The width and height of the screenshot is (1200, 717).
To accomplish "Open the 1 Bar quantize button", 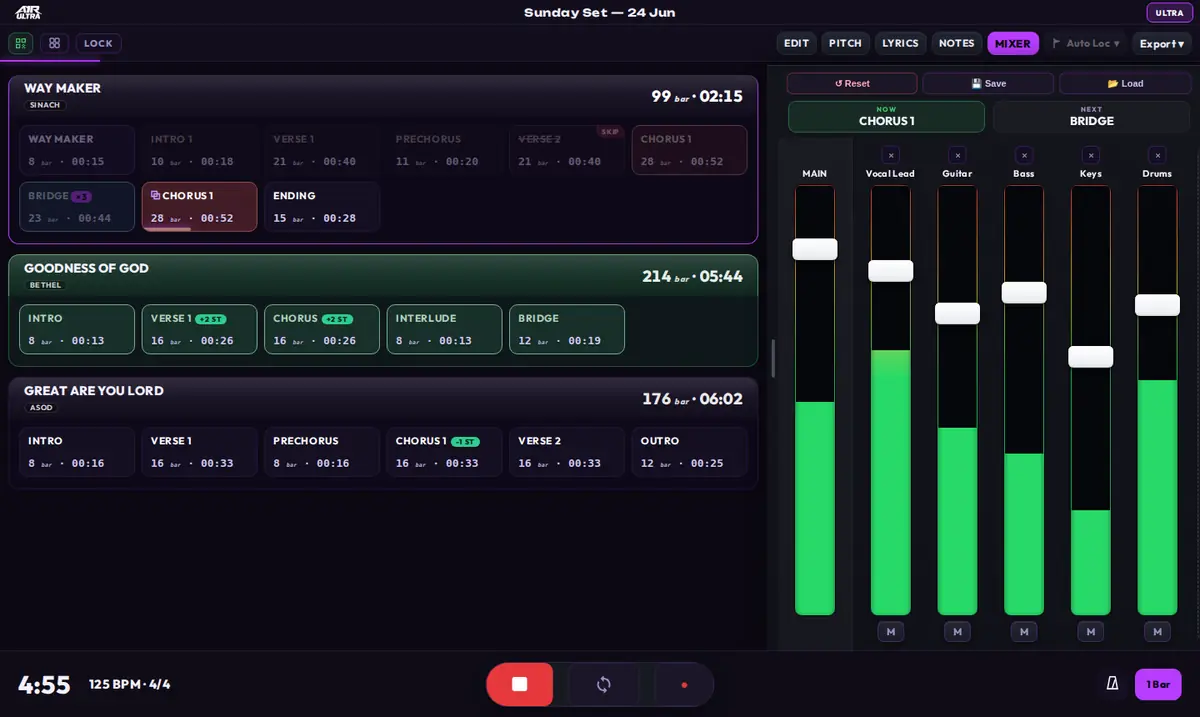I will (1158, 684).
